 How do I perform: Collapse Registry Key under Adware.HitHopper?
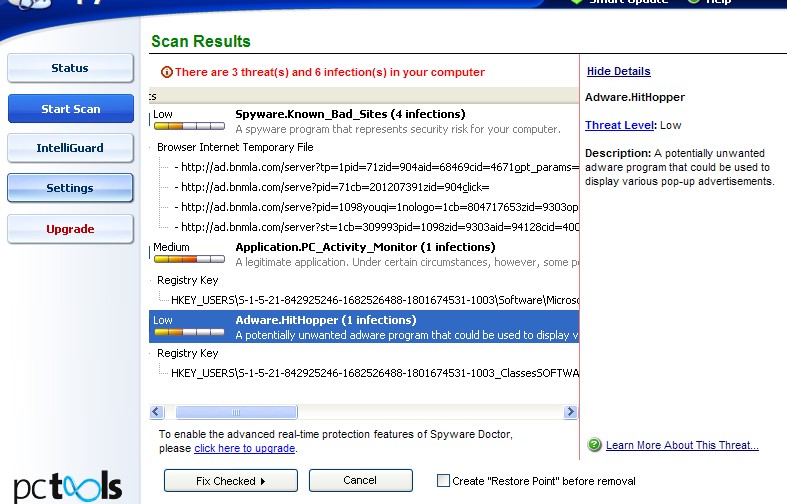point(188,353)
